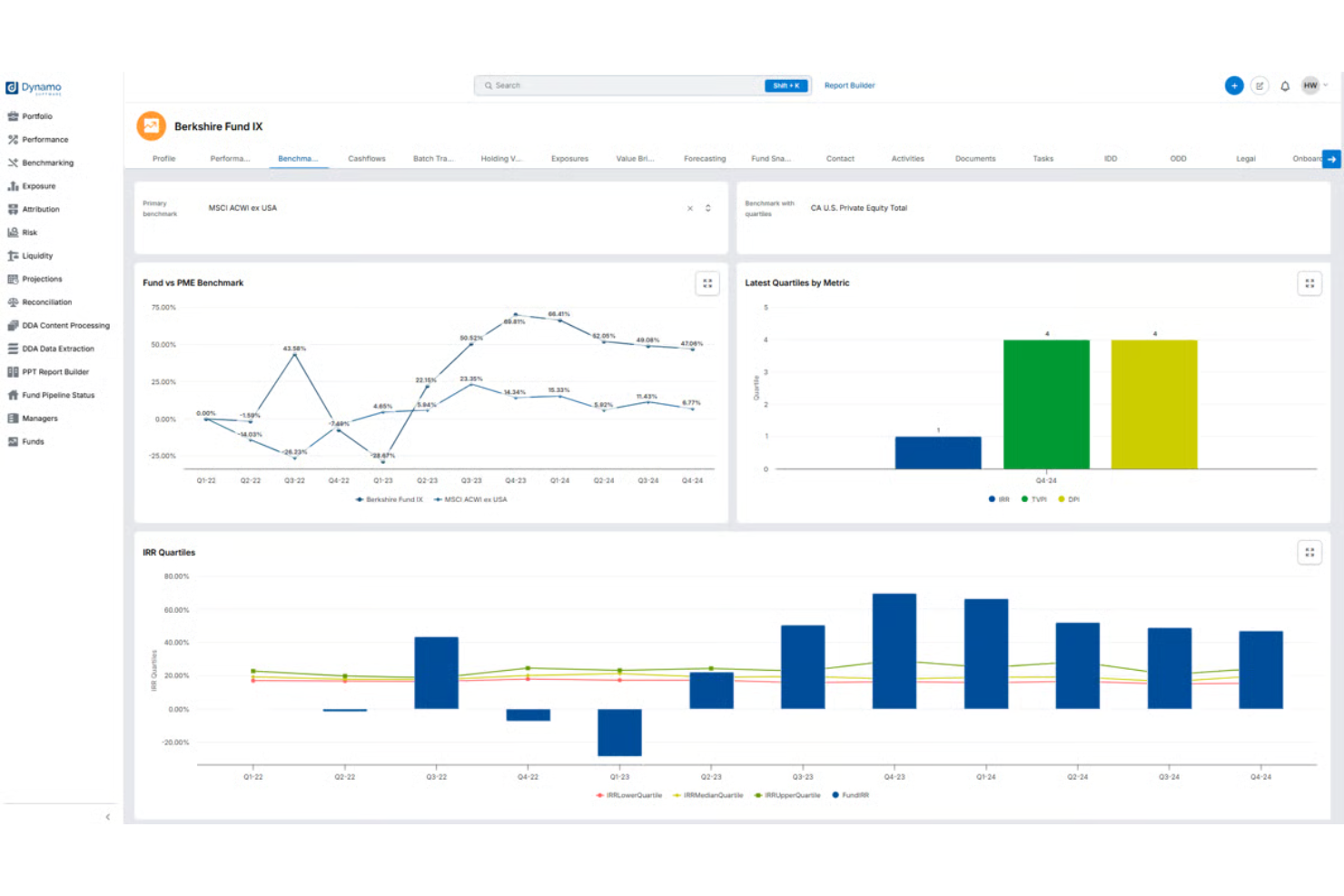Open Fund Pipeline Status icon

(x=13, y=395)
